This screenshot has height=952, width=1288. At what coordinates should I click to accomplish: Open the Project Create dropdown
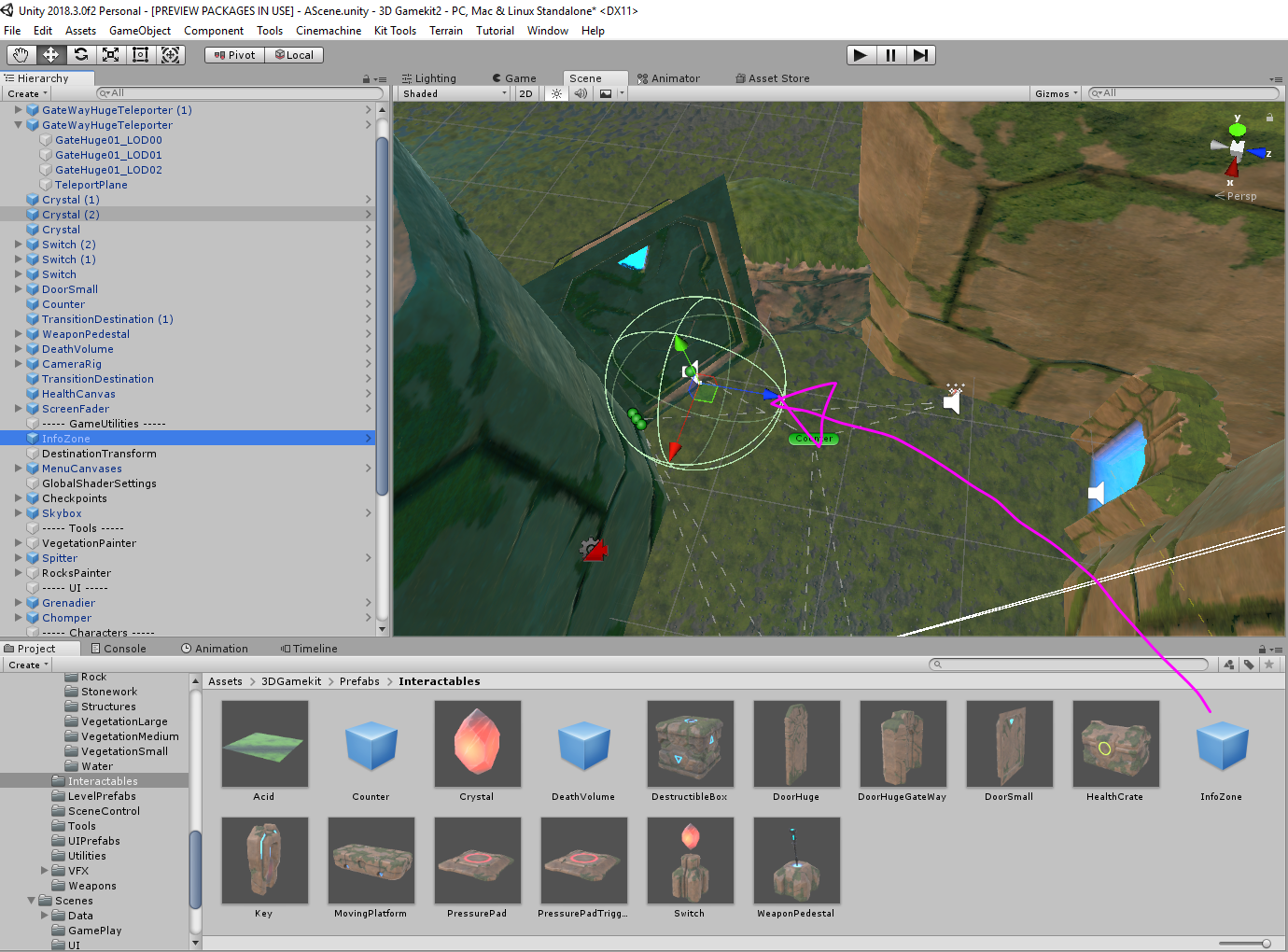(28, 665)
